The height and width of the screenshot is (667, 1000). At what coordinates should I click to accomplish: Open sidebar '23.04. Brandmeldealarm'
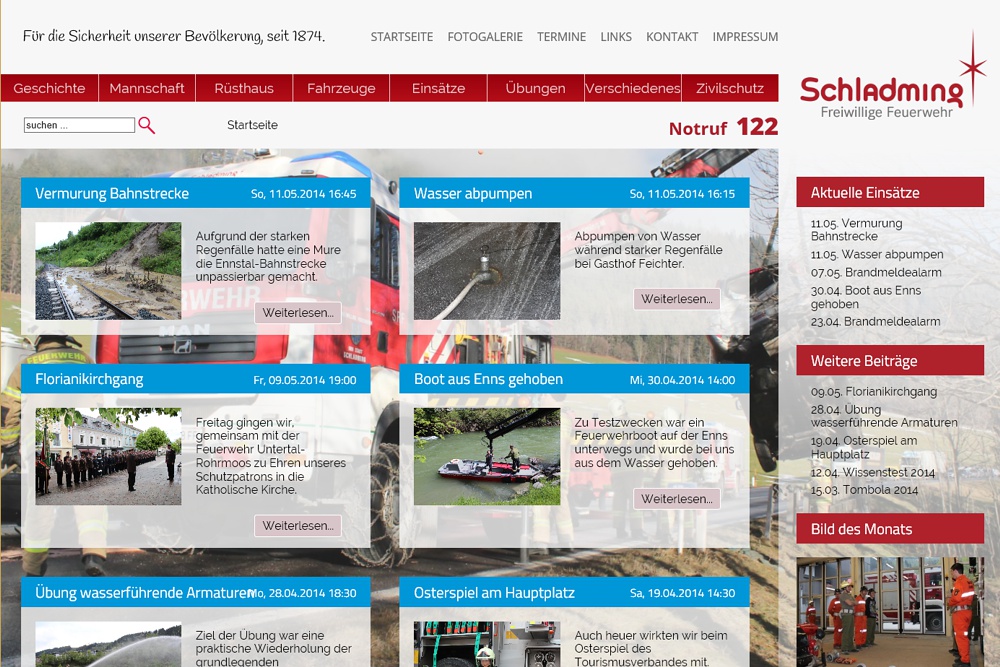click(x=875, y=321)
